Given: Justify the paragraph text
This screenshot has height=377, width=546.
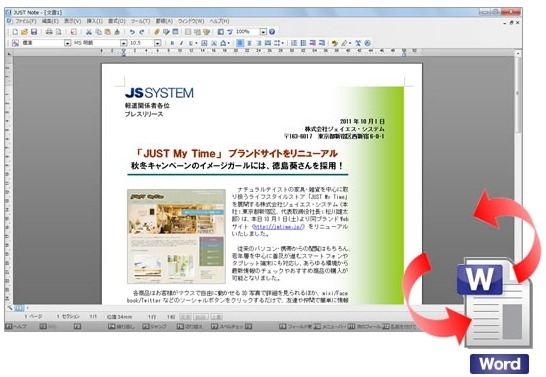Looking at the screenshot, I should (x=268, y=43).
